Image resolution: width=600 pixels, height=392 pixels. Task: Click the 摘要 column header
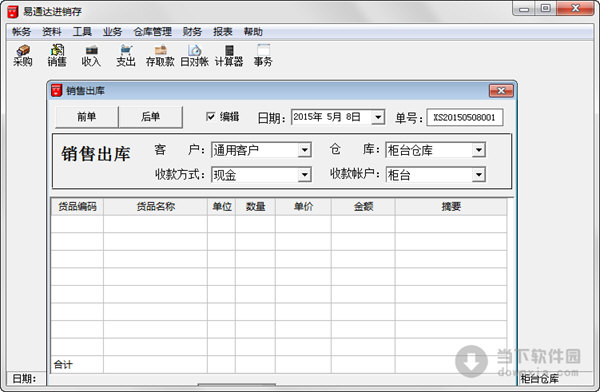pyautogui.click(x=451, y=207)
